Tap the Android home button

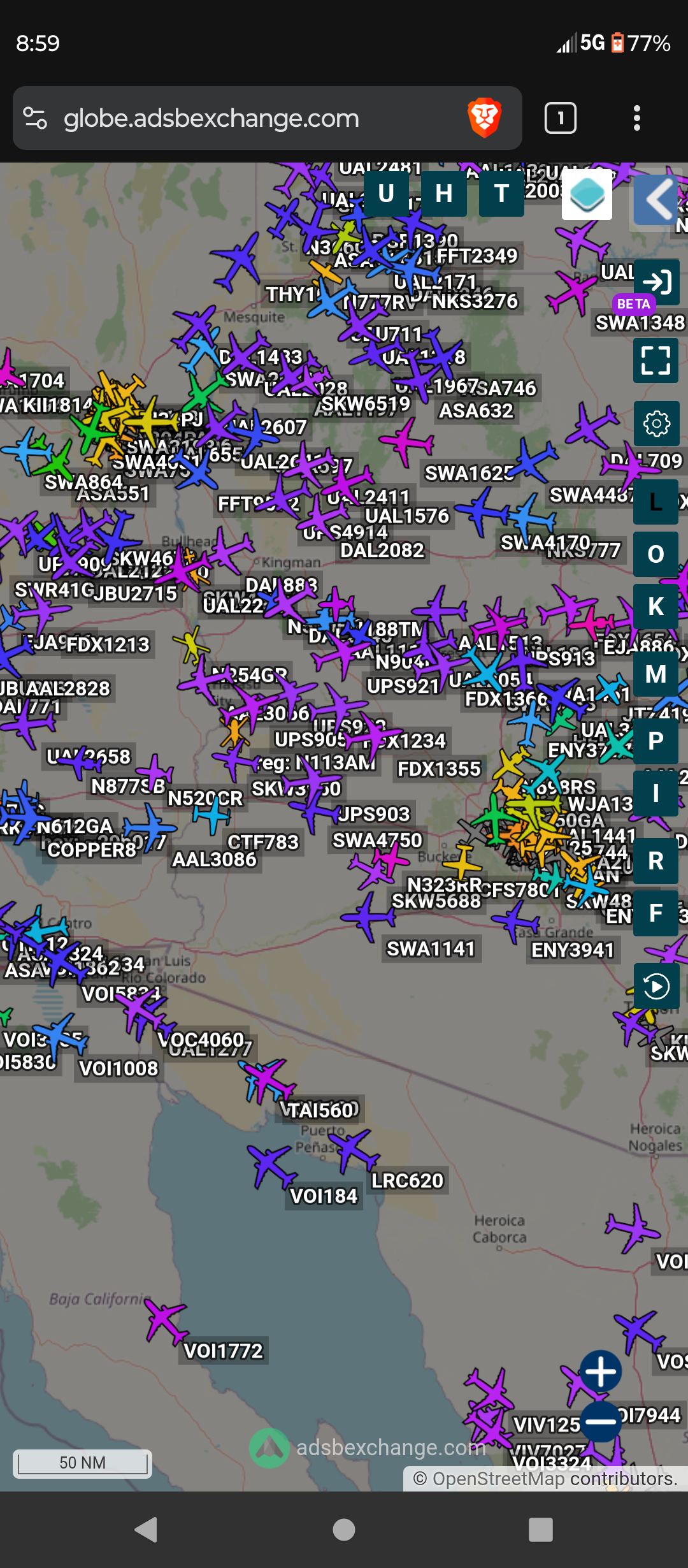point(344,1530)
